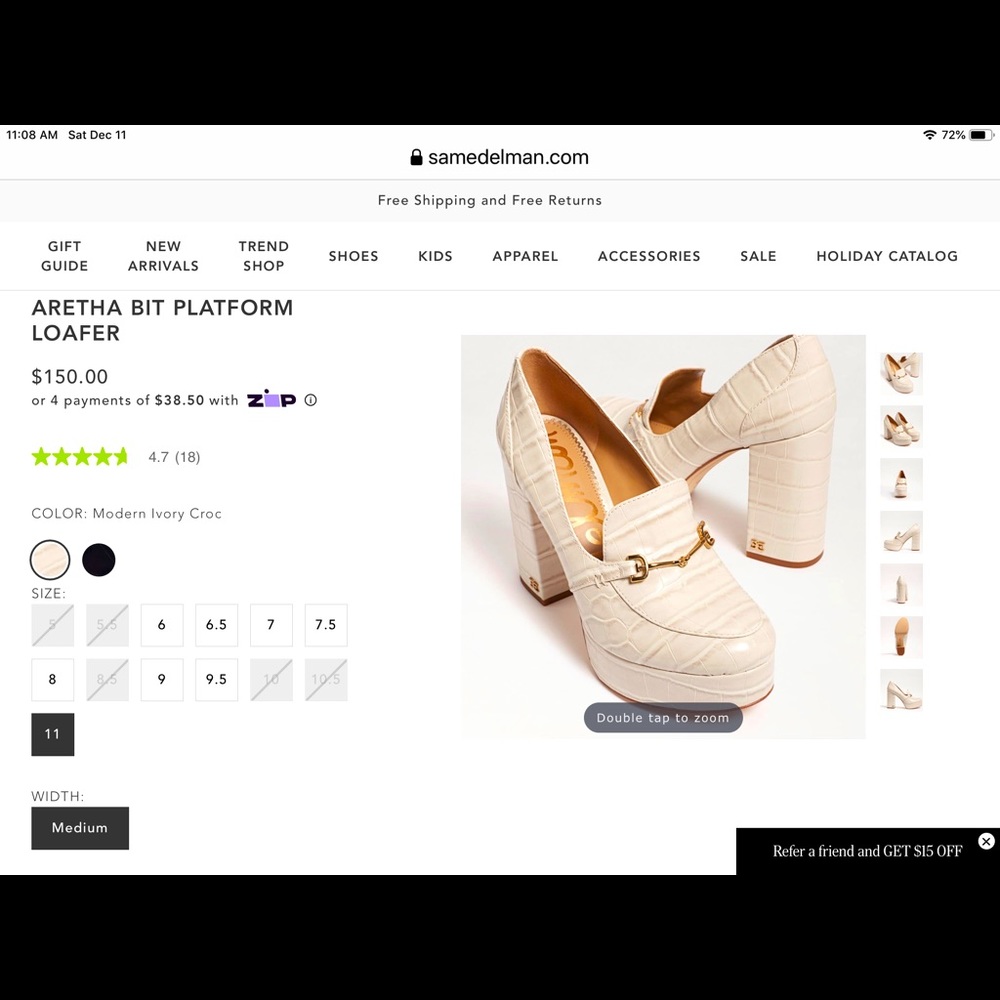Click the Zip payment logo
This screenshot has height=1000, width=1000.
click(x=271, y=399)
